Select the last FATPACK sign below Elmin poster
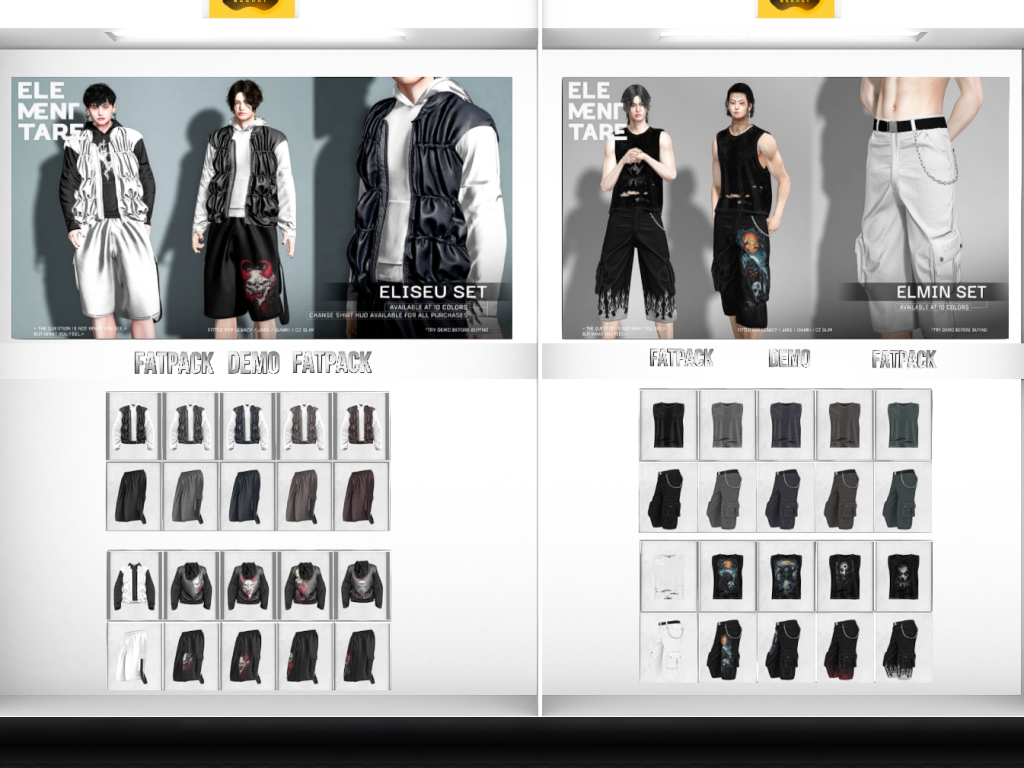 pyautogui.click(x=903, y=359)
